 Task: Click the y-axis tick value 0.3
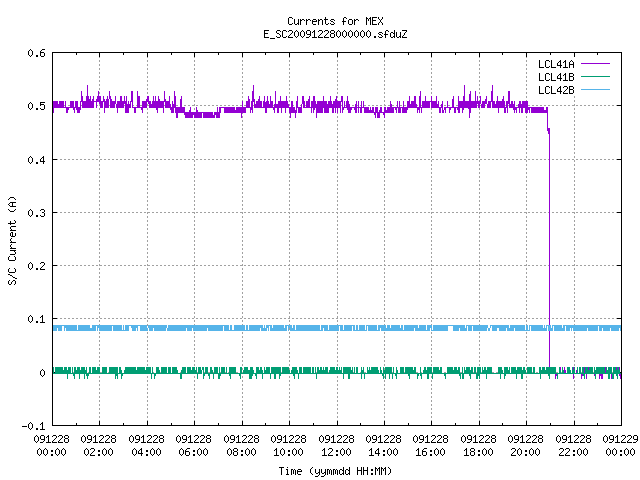point(37,213)
